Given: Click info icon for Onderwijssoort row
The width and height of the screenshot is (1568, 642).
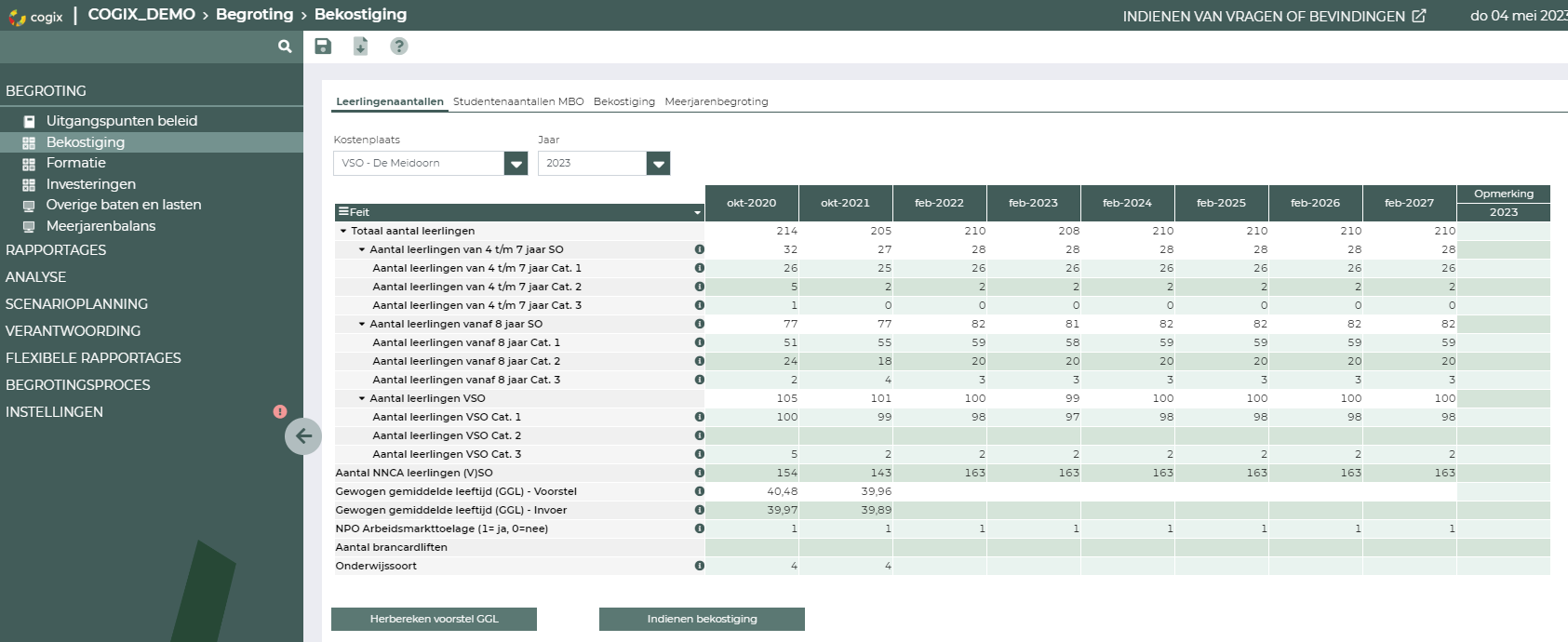Looking at the screenshot, I should pyautogui.click(x=699, y=566).
